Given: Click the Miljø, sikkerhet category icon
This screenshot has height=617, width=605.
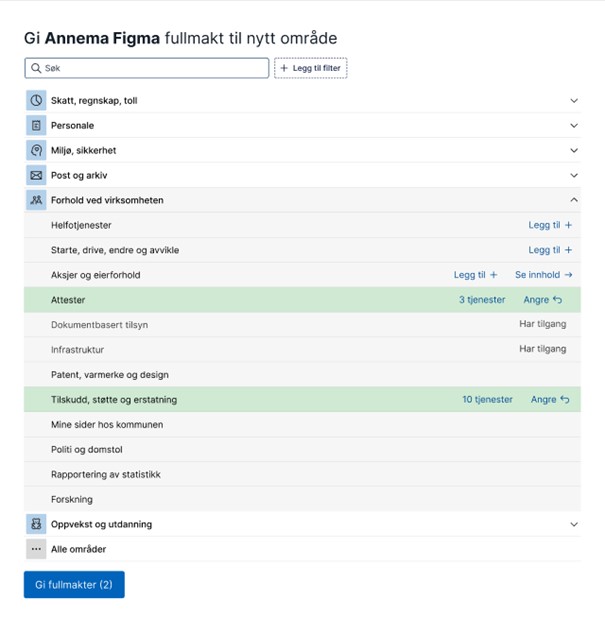Looking at the screenshot, I should pos(36,151).
